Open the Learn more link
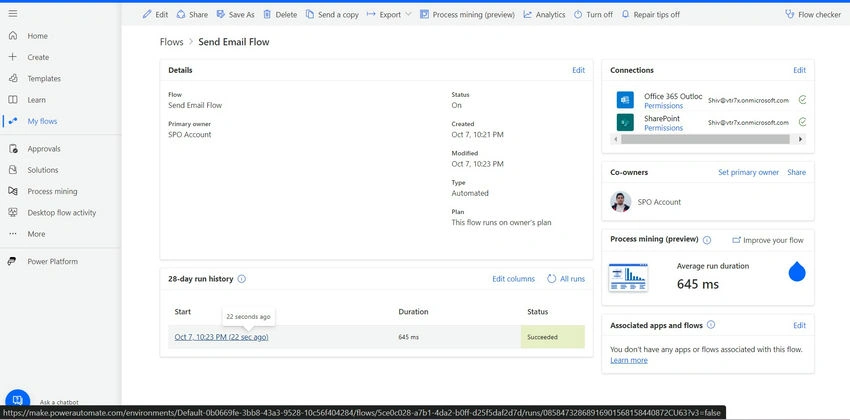Viewport: 850px width, 420px height. 629,360
